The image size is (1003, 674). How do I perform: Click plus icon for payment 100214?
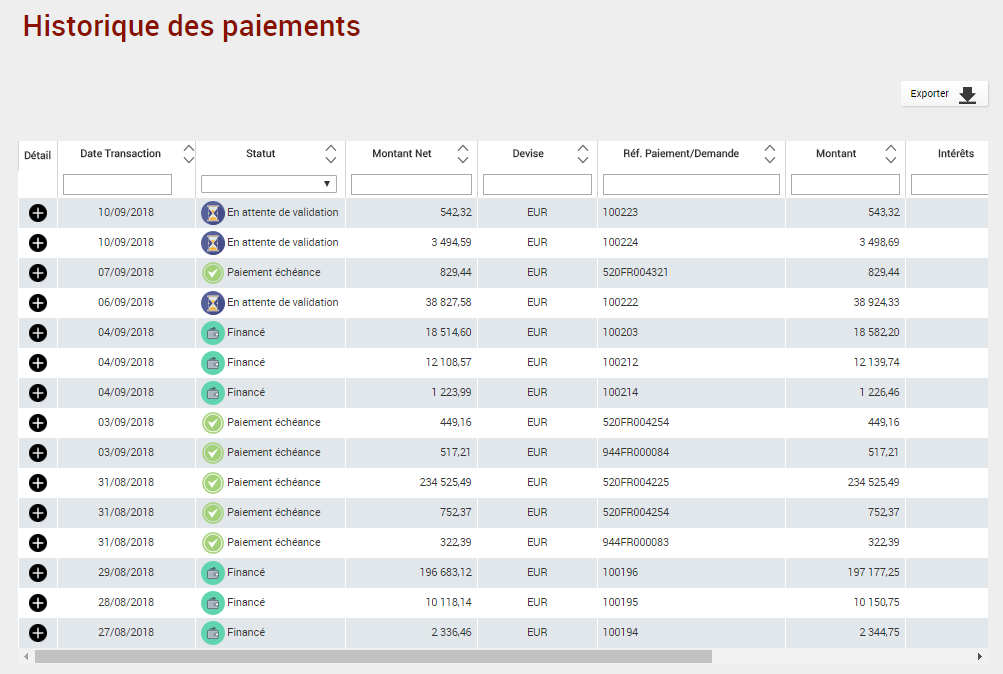coord(38,393)
